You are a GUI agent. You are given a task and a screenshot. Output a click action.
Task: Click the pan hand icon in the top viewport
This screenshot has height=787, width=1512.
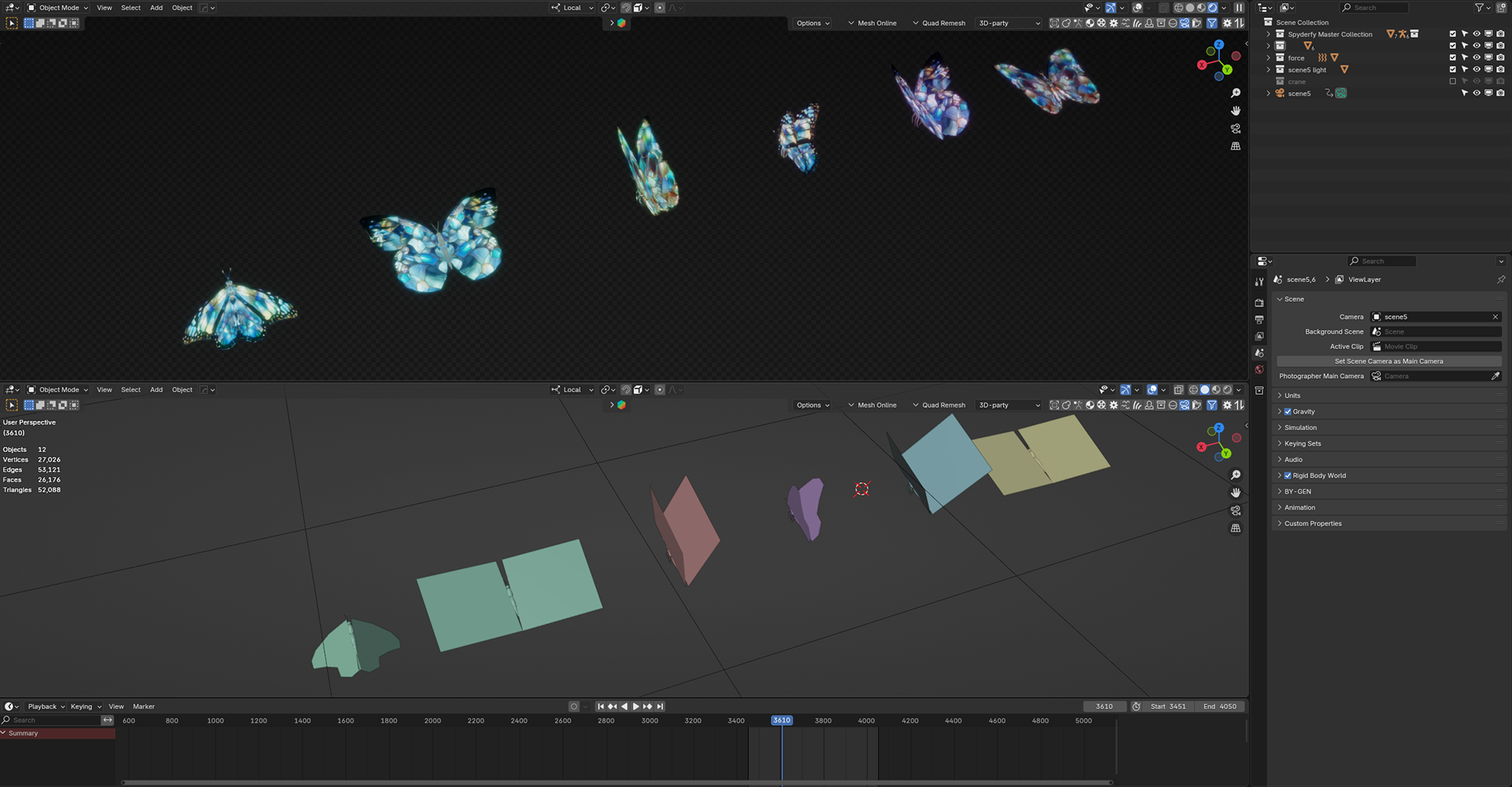point(1236,111)
